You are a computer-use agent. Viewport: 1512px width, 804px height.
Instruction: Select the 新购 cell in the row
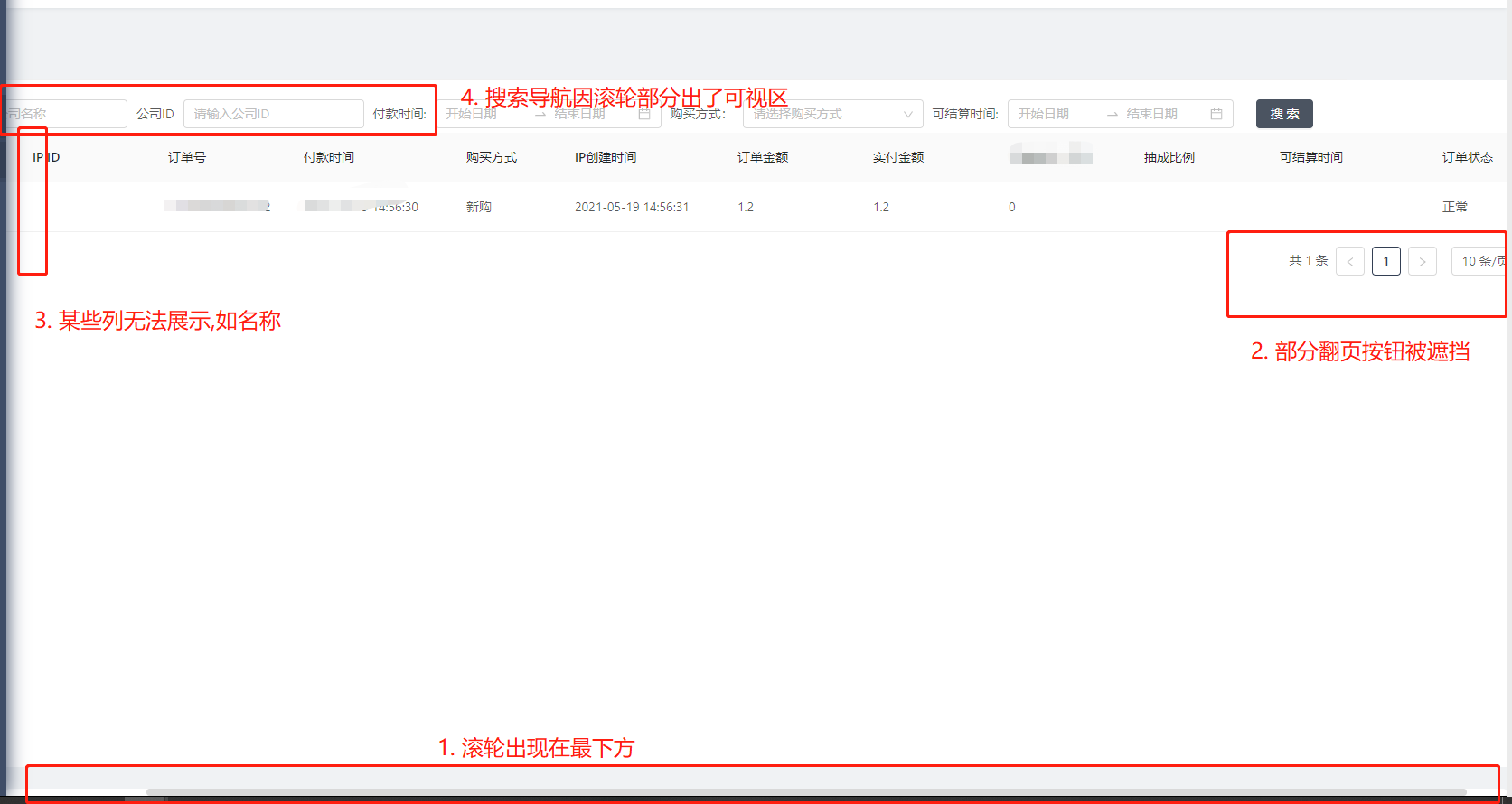pos(479,207)
